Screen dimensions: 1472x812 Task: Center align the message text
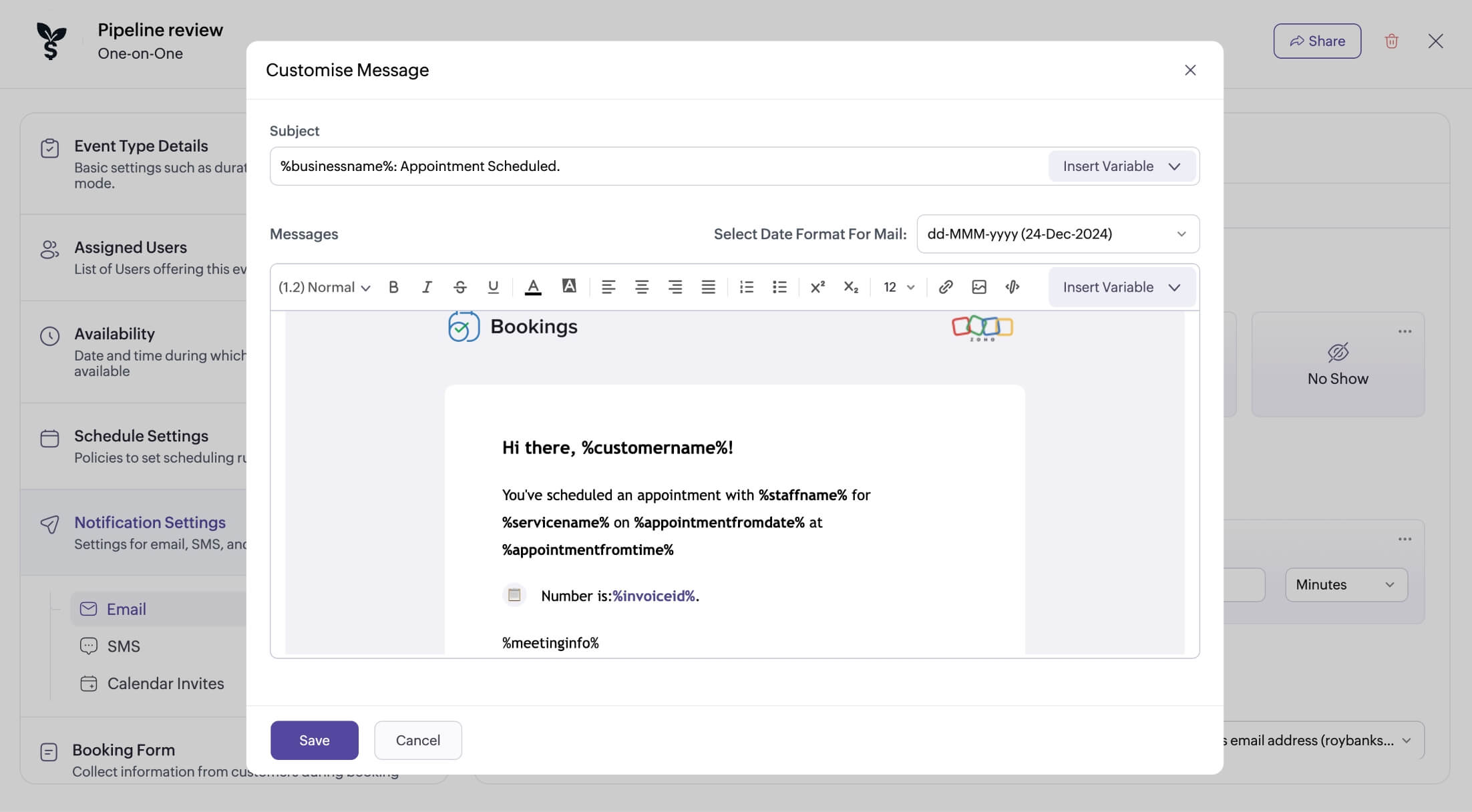[x=641, y=287]
